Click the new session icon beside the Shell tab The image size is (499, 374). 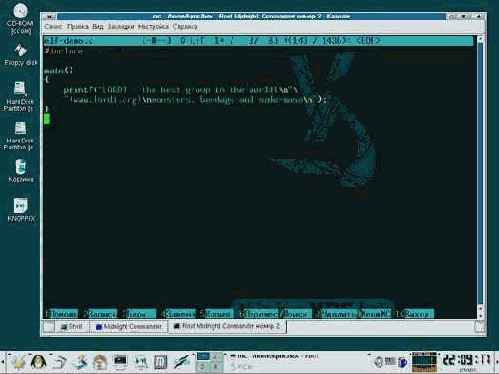click(49, 327)
